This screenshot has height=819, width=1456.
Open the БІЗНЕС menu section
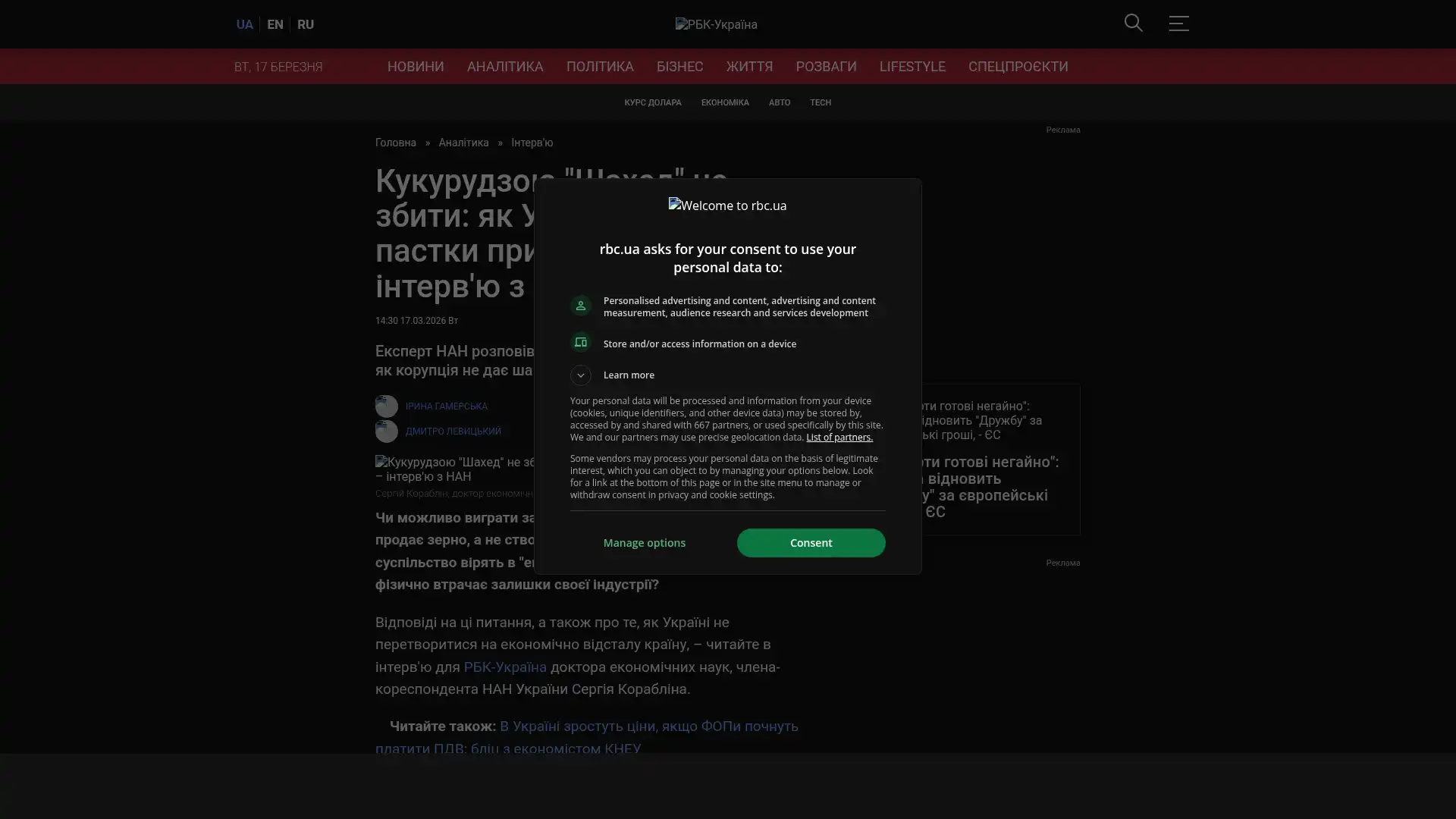pyautogui.click(x=679, y=67)
